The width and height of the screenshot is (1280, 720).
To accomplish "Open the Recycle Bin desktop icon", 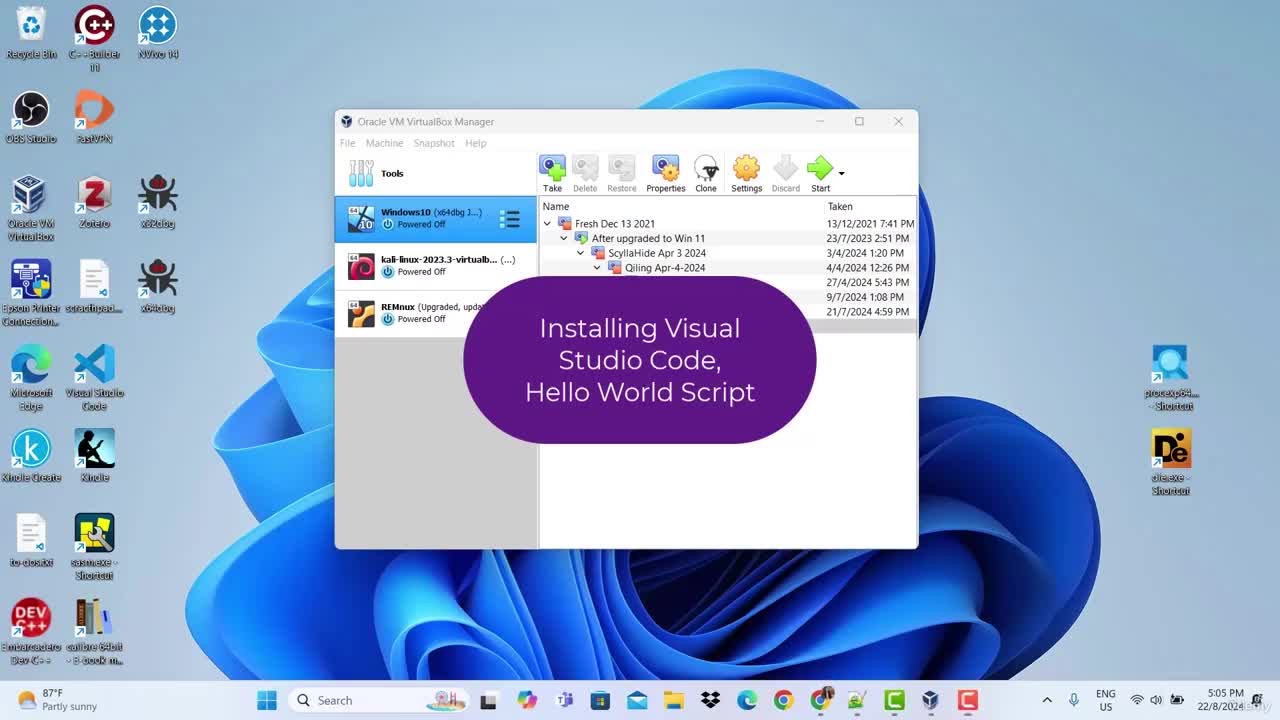I will (x=31, y=33).
